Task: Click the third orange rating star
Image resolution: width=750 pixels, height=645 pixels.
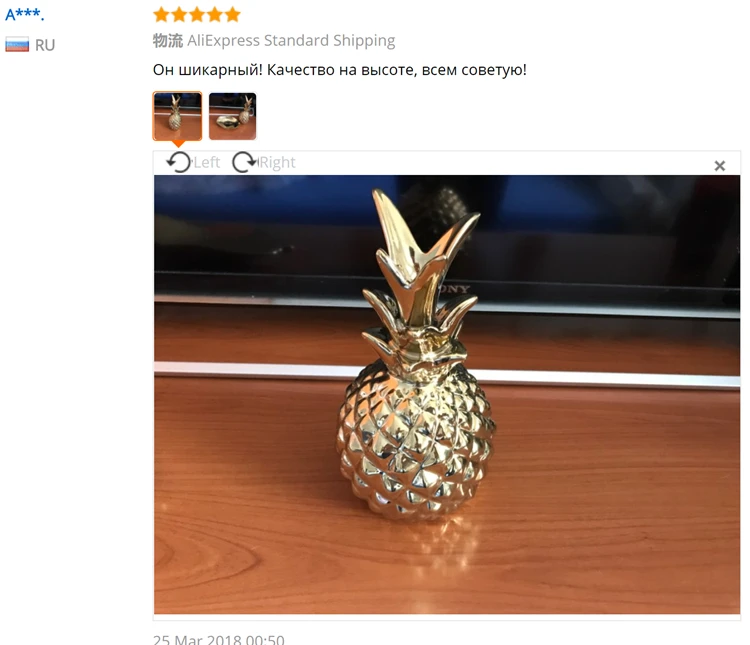Action: click(x=197, y=14)
